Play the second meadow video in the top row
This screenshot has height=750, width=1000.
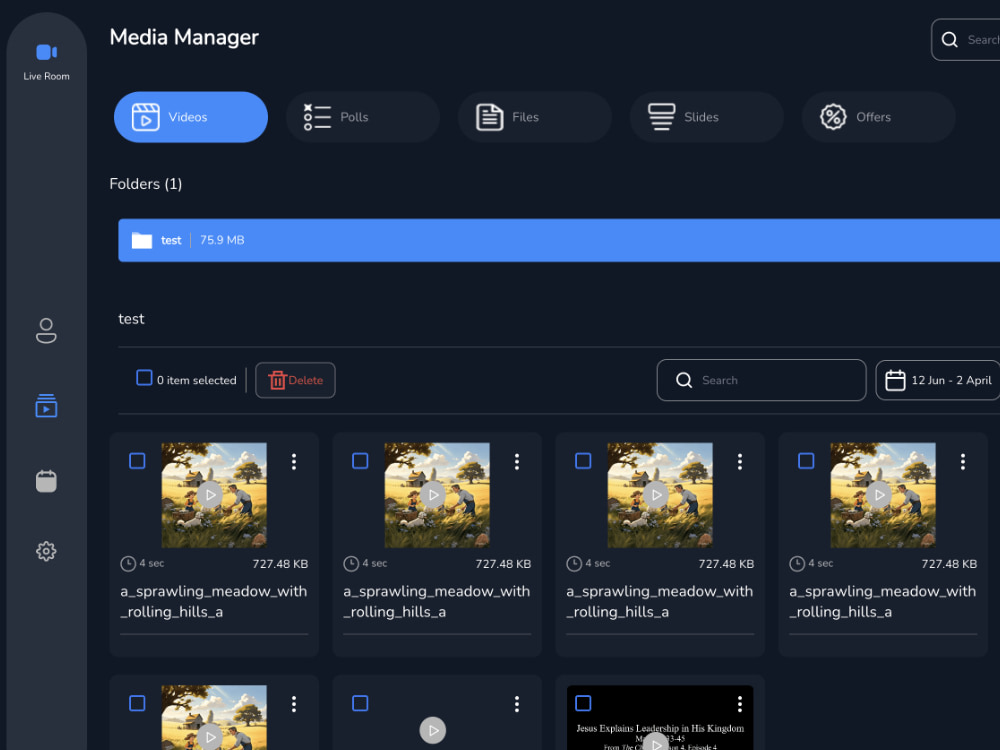pyautogui.click(x=433, y=495)
